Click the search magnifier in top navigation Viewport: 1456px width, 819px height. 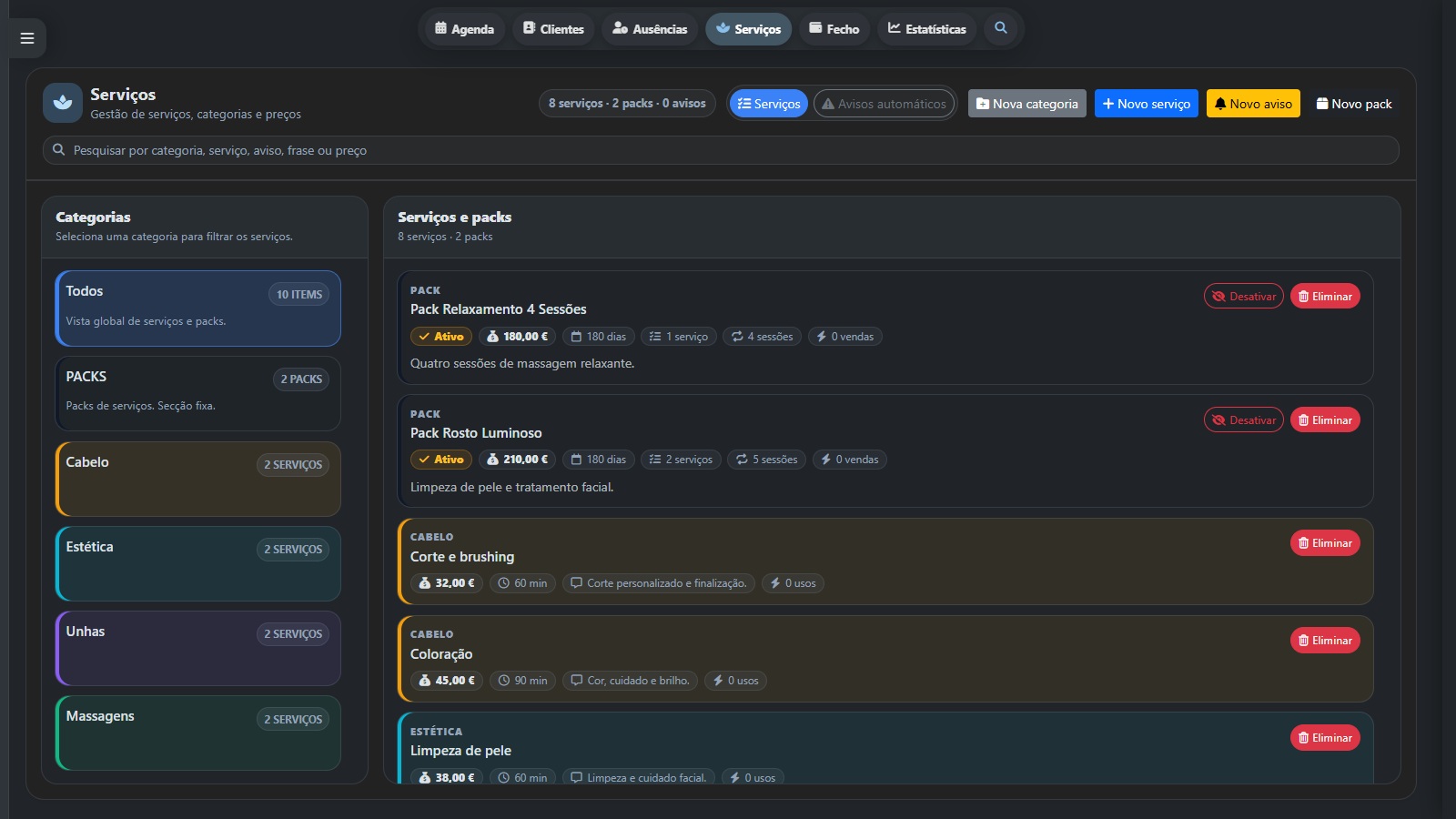tap(1001, 28)
